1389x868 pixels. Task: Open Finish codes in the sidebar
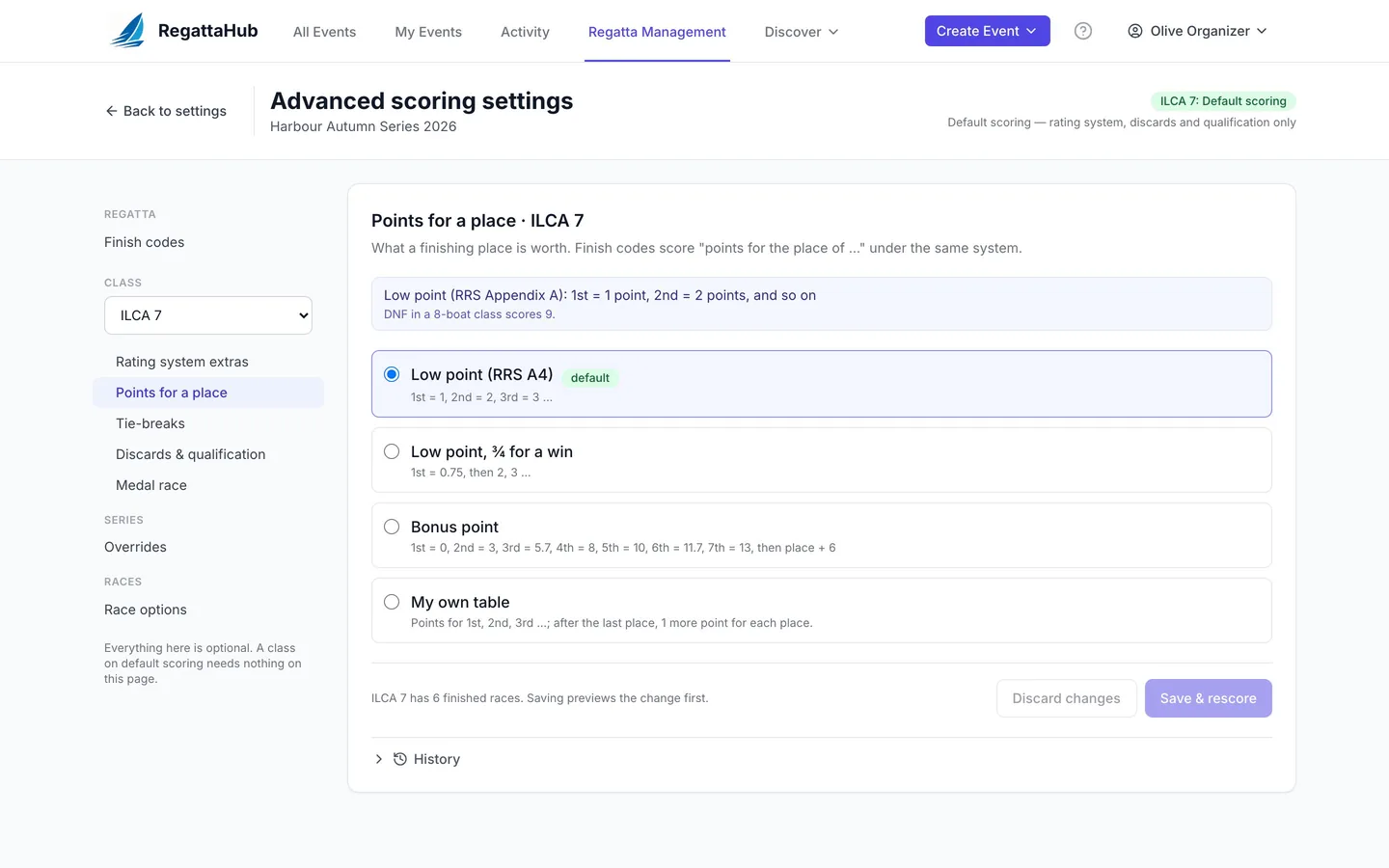pyautogui.click(x=145, y=242)
